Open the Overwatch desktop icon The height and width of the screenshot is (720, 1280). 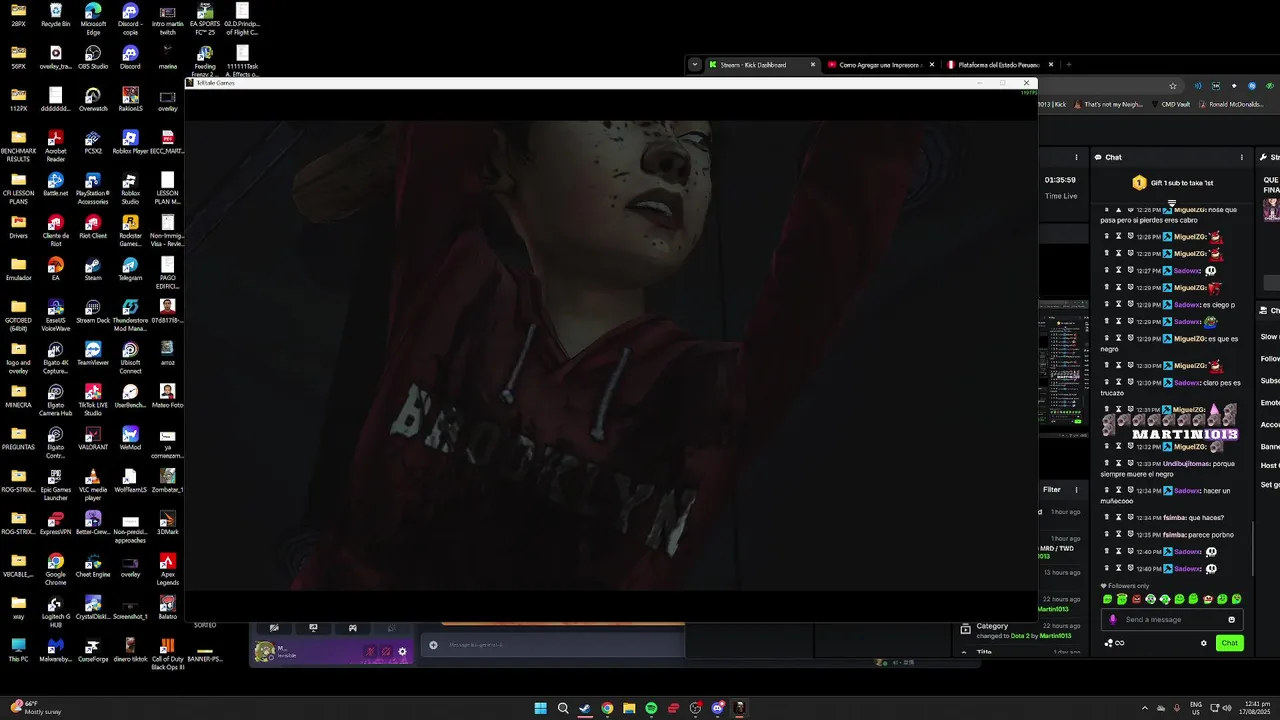(93, 99)
